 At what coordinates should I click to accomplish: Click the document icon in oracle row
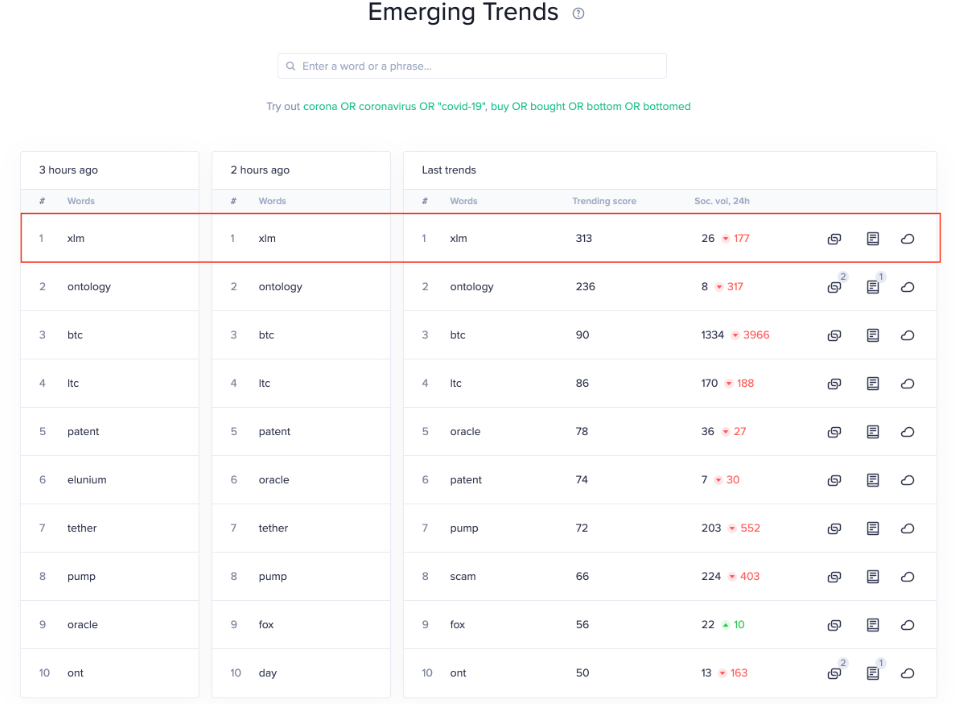point(873,432)
